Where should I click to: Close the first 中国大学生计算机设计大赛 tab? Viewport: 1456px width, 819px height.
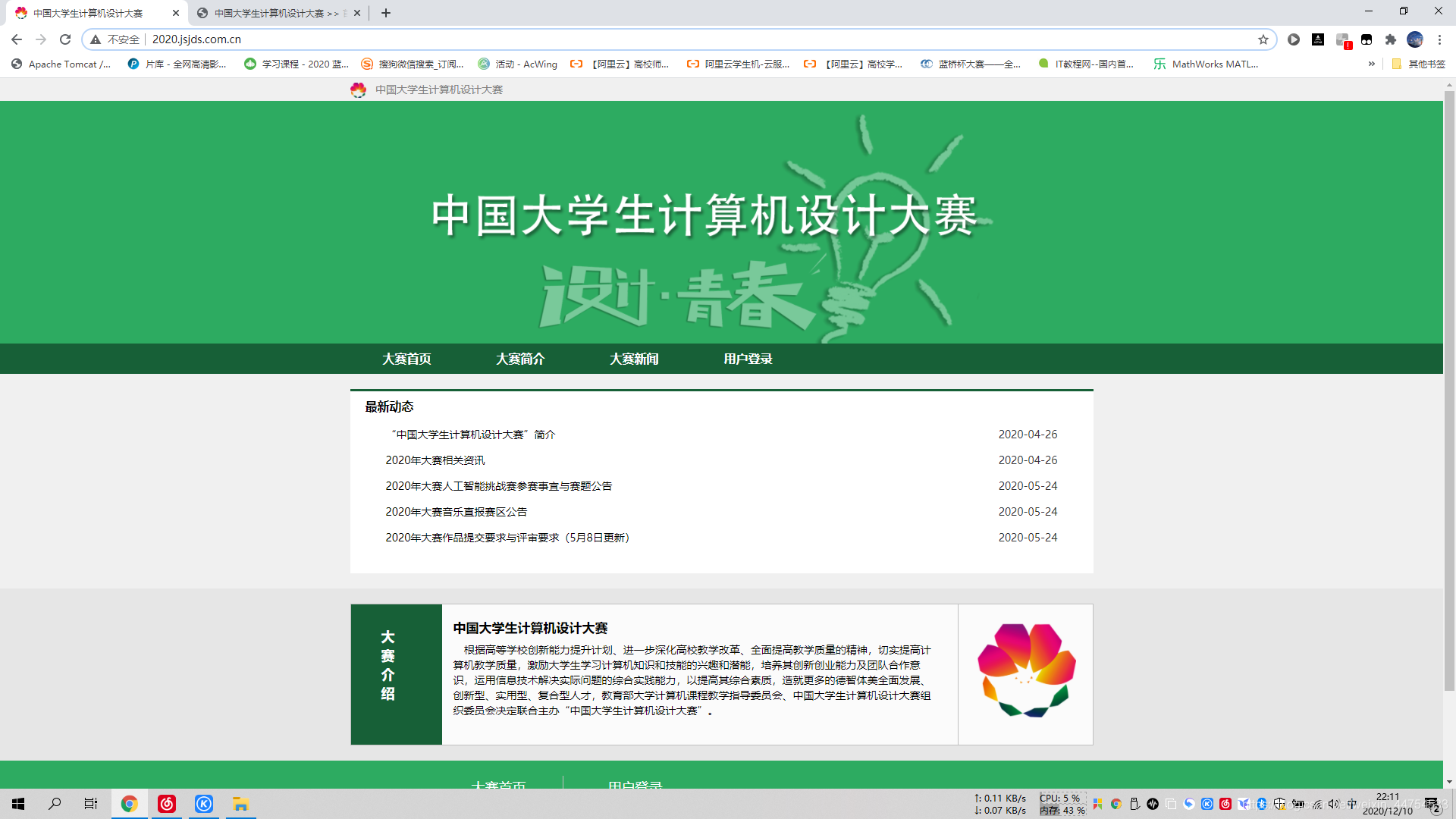click(176, 13)
